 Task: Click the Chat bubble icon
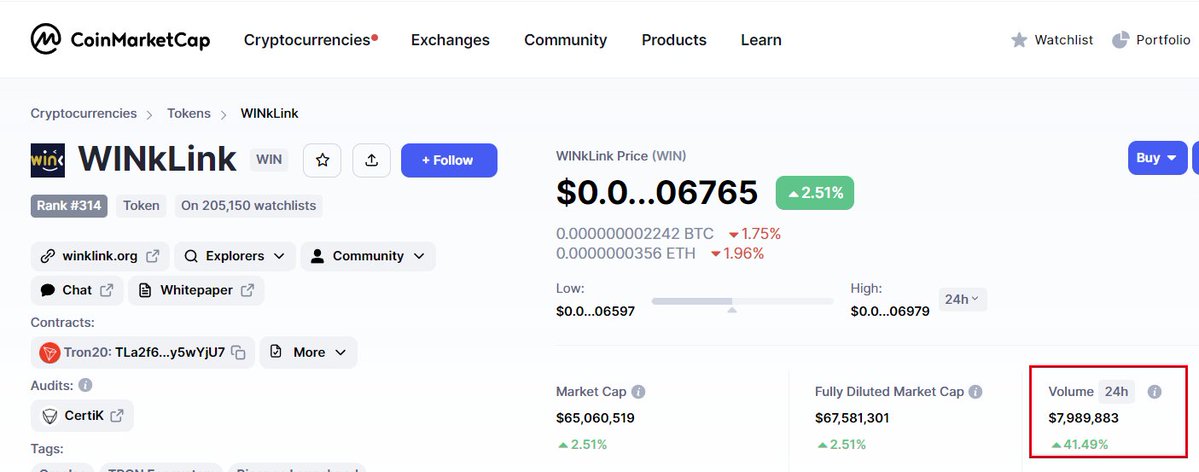coord(47,290)
